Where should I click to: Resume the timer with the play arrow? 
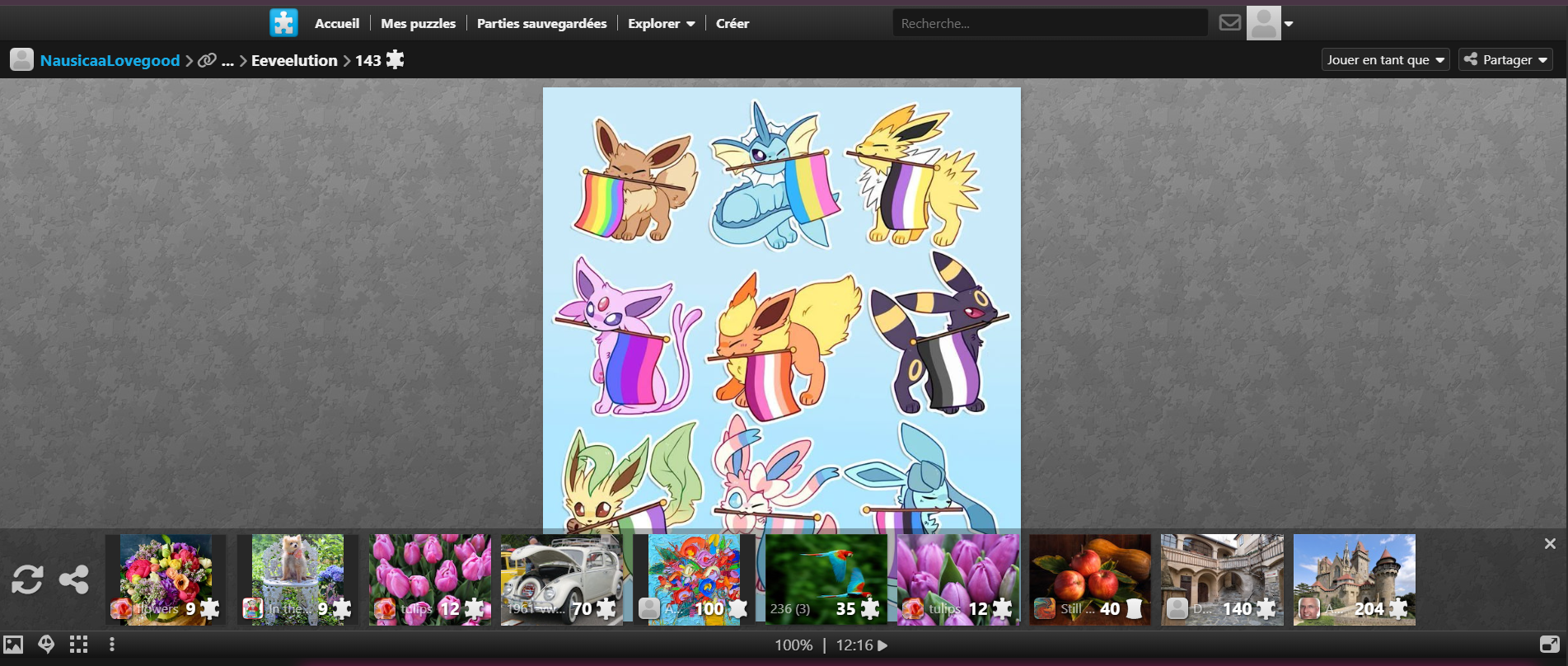click(x=882, y=645)
